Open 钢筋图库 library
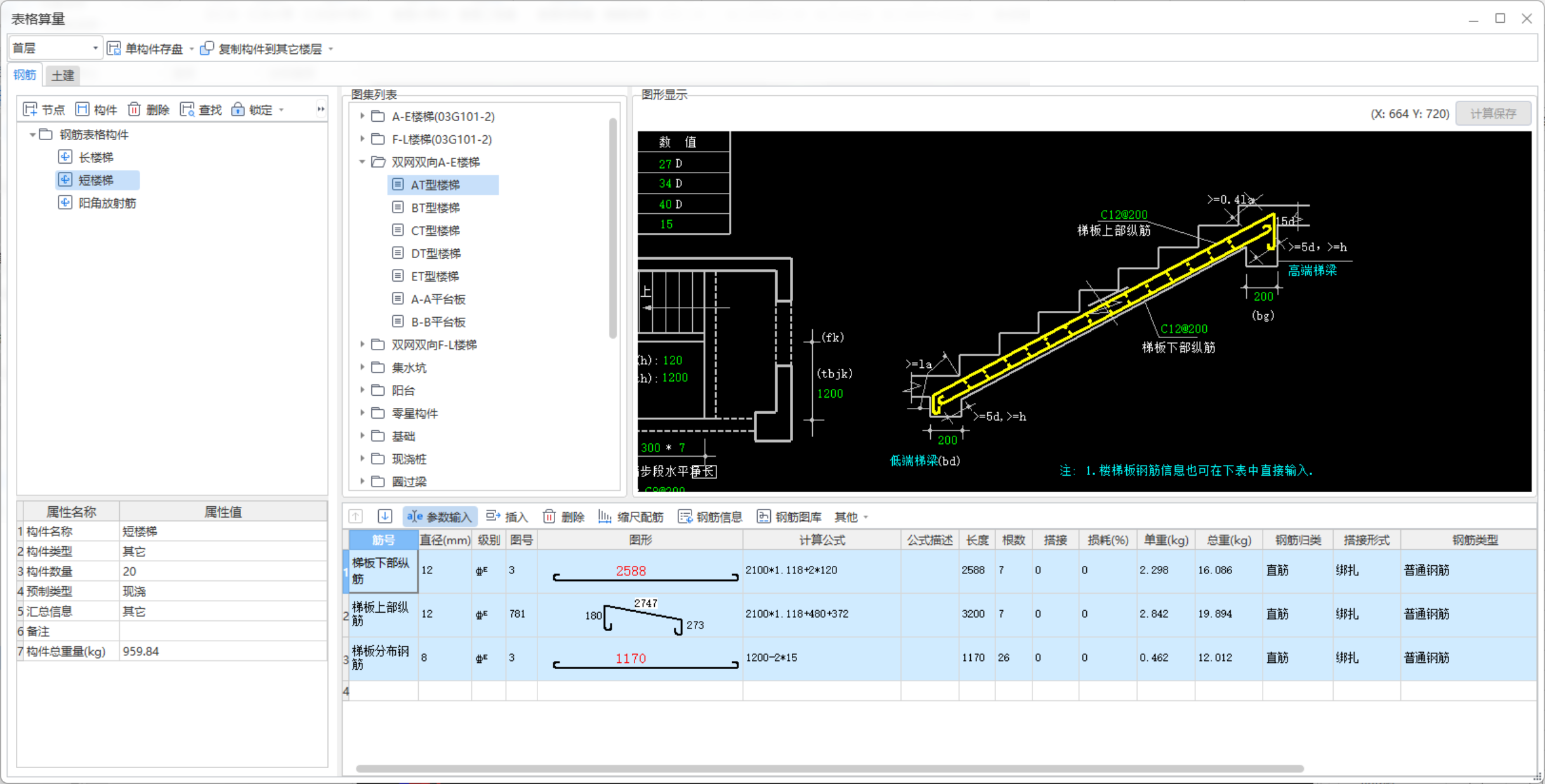The image size is (1545, 784). [x=789, y=516]
